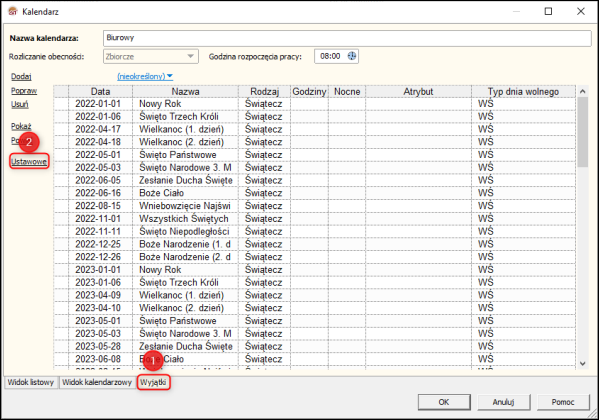This screenshot has width=599, height=420.
Task: Click the Anuluj button
Action: (x=503, y=402)
